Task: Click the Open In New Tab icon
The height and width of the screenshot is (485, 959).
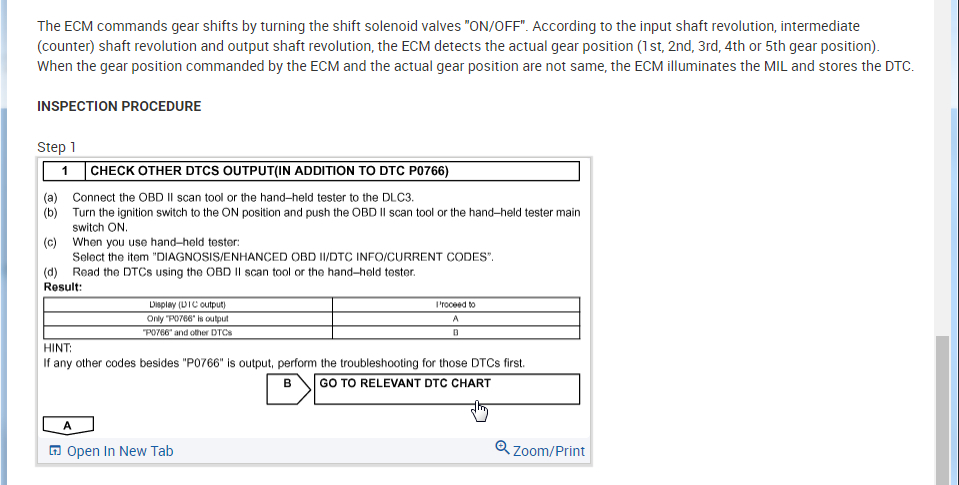Action: (x=54, y=451)
